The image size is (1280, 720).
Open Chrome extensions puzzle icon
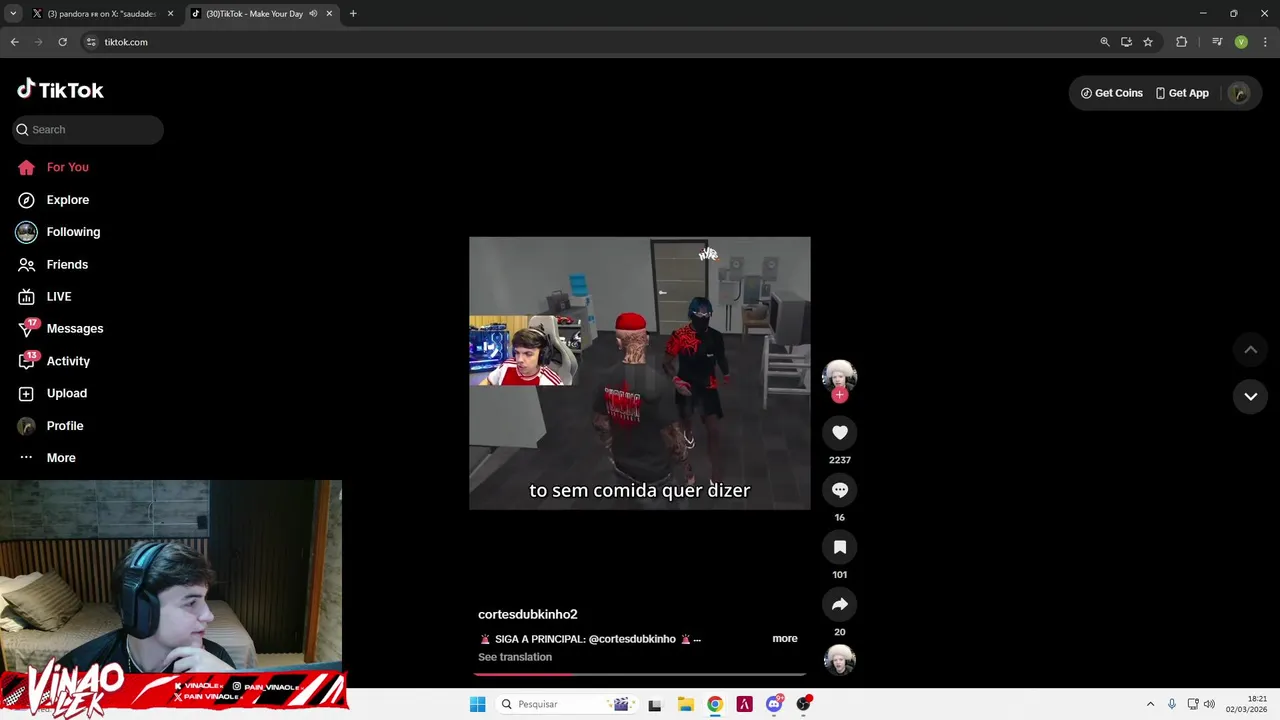point(1182,42)
